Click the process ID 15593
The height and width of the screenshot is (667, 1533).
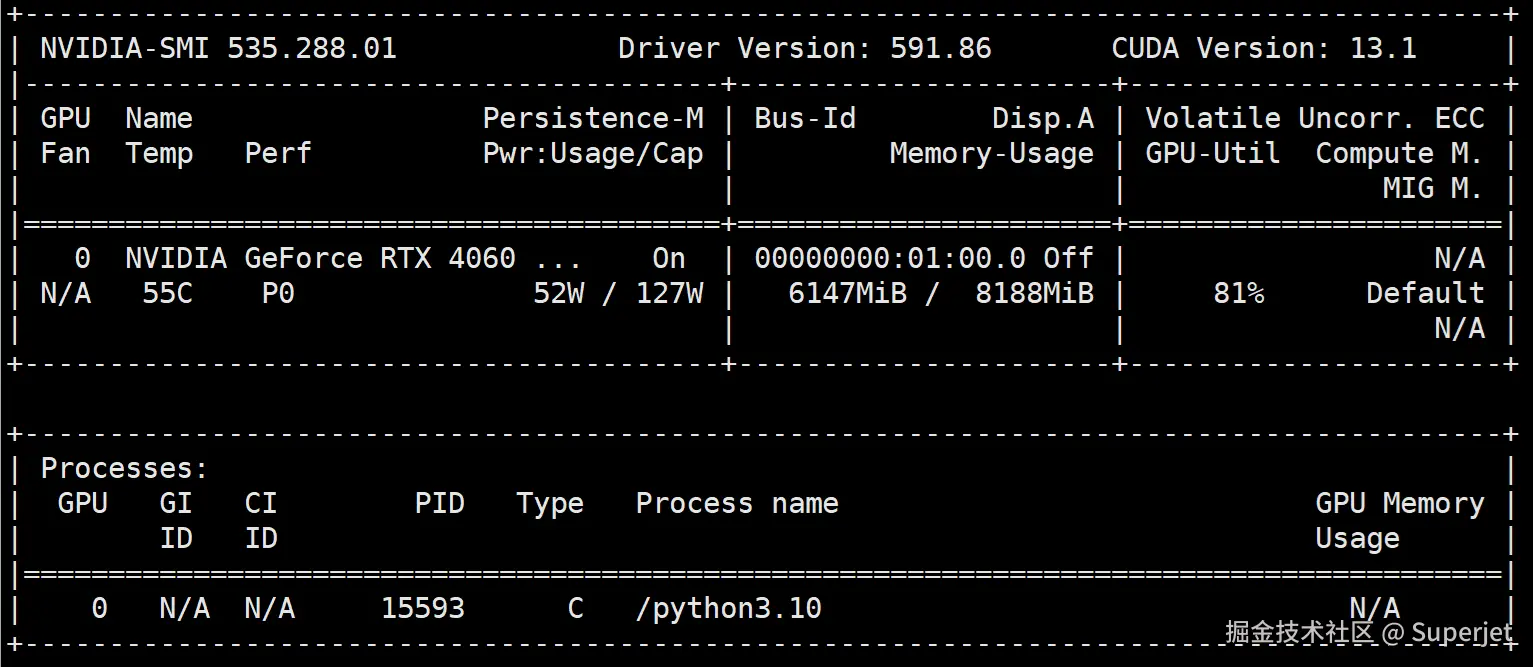[422, 608]
